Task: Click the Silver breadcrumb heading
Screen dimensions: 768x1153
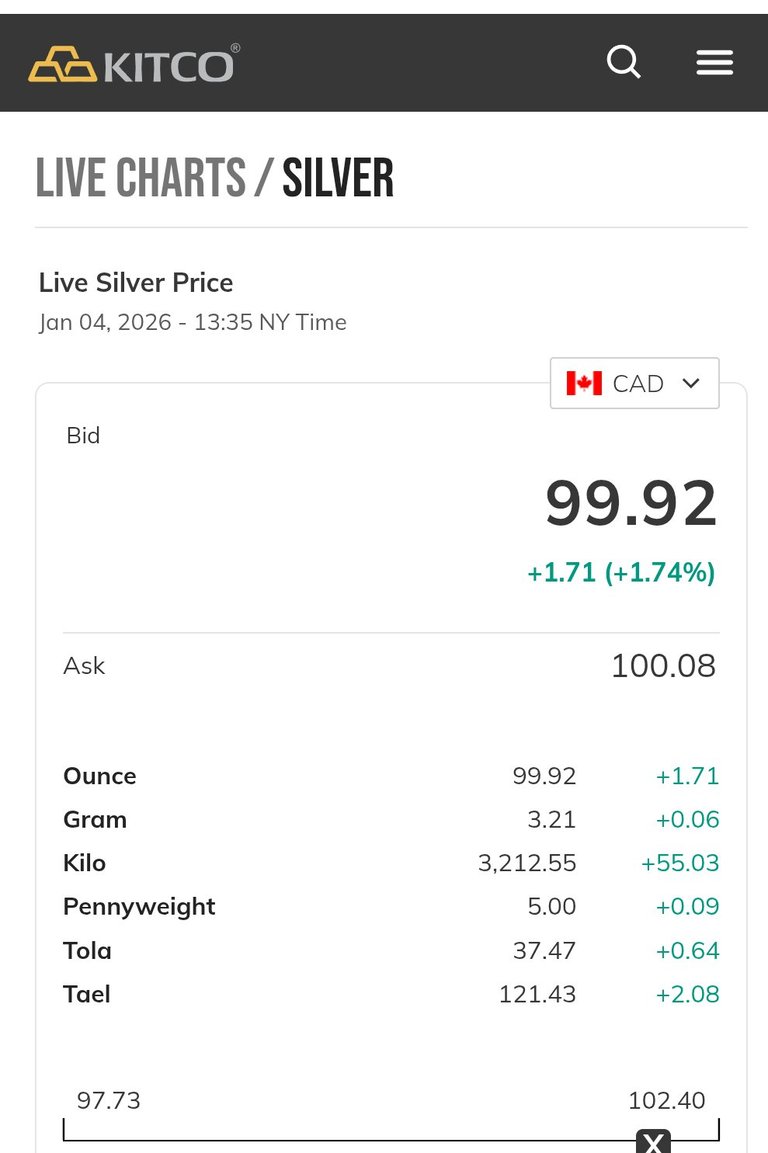Action: tap(338, 179)
